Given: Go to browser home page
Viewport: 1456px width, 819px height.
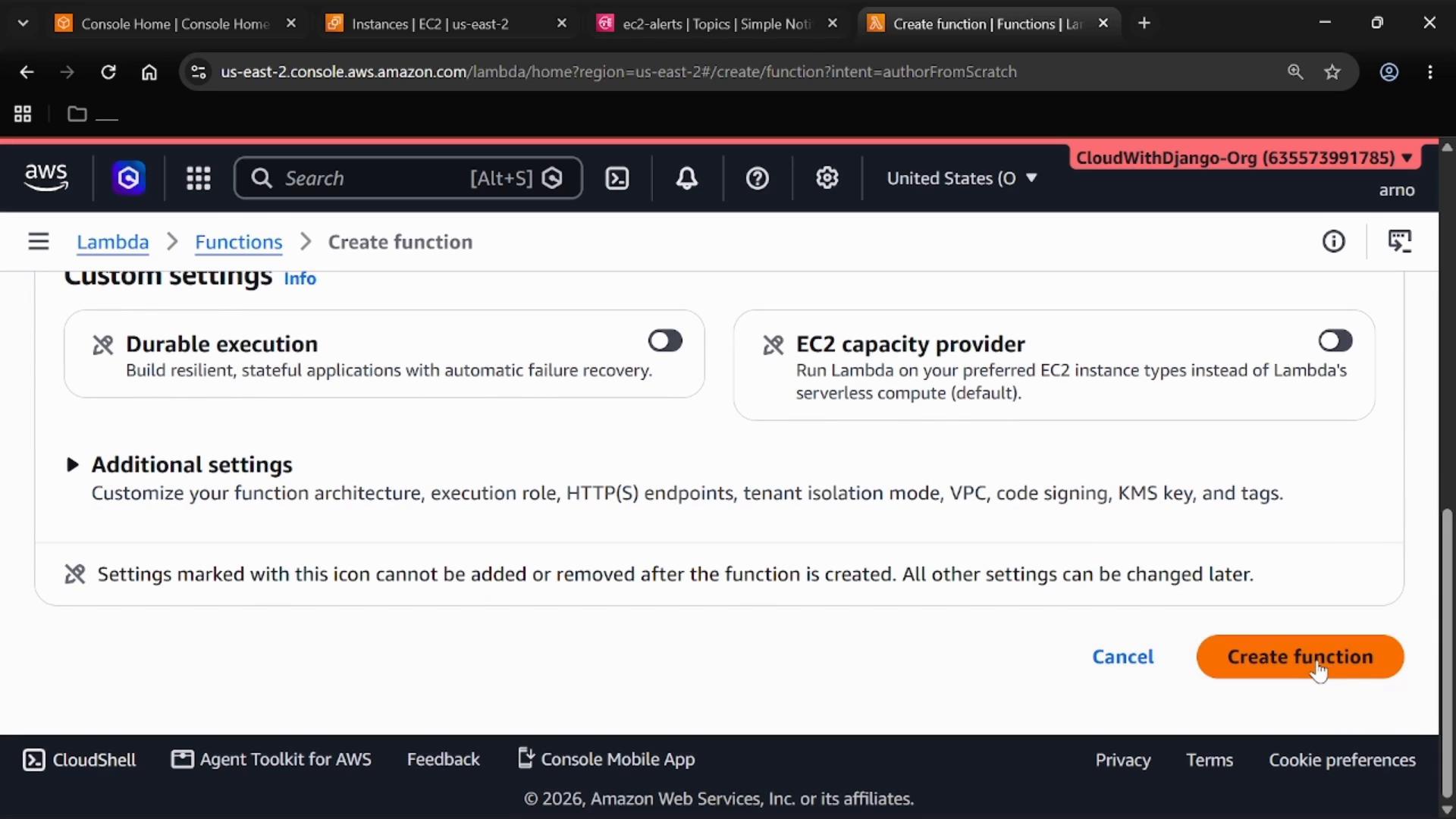Looking at the screenshot, I should pos(149,72).
